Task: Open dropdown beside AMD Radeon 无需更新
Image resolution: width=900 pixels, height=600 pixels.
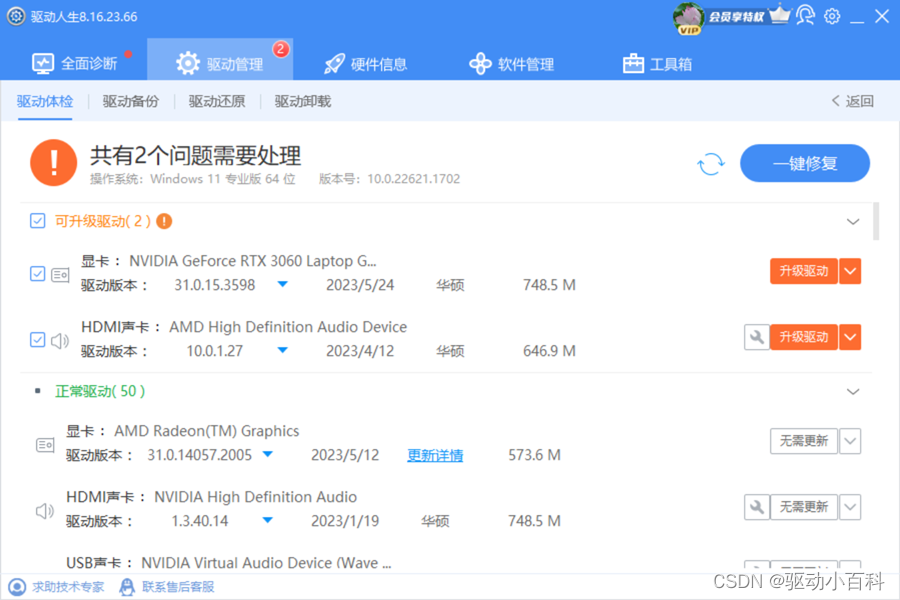Action: [850, 441]
